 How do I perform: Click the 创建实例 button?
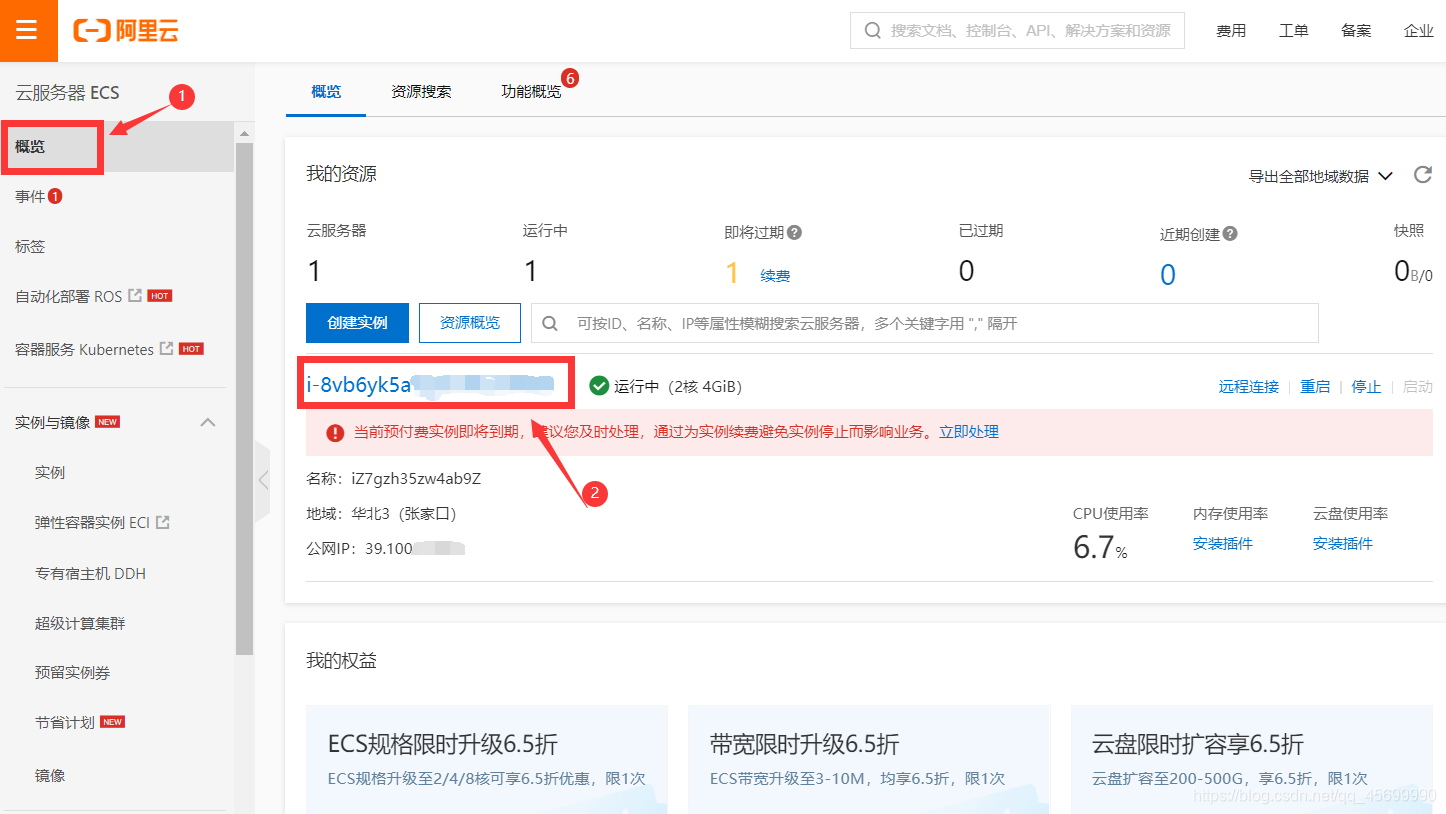[x=357, y=323]
